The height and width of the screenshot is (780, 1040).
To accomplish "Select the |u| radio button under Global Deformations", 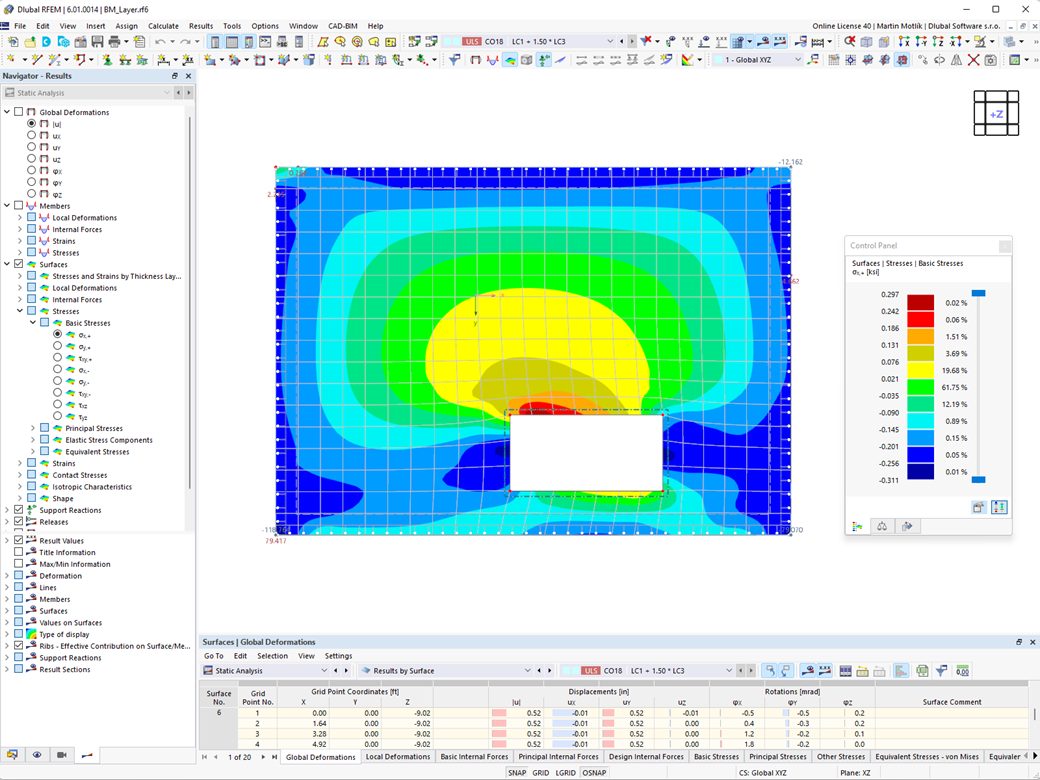I will 31,124.
